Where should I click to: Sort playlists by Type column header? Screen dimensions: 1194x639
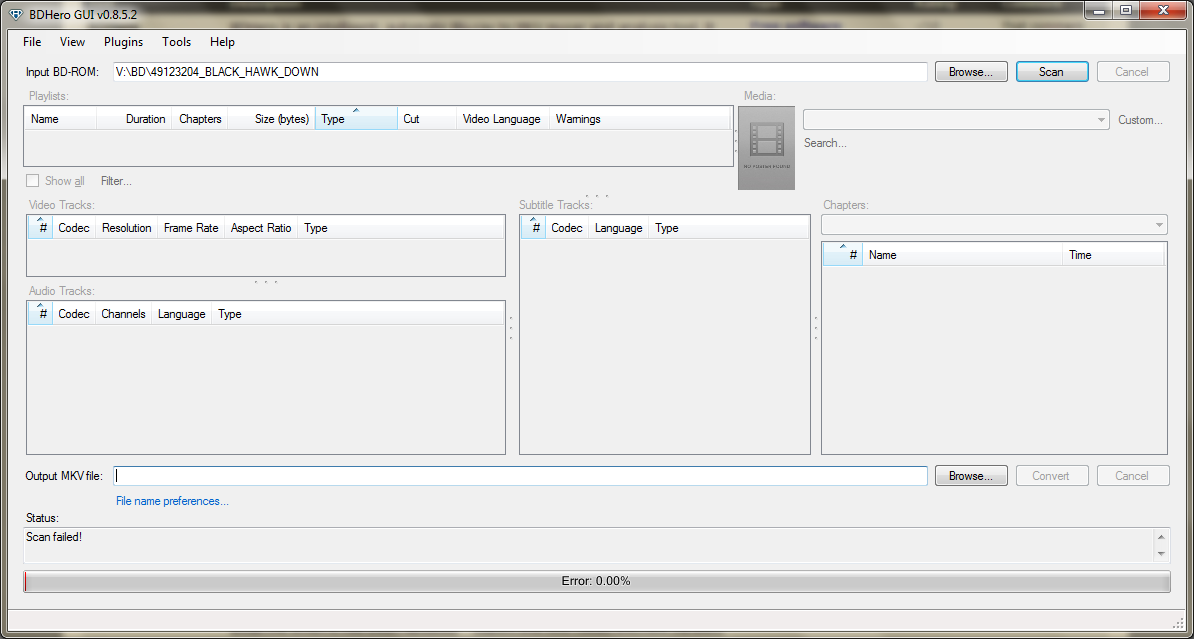click(x=355, y=119)
